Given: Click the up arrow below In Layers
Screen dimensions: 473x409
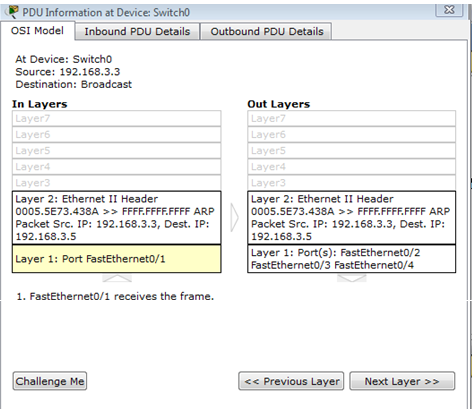Looking at the screenshot, I should tap(117, 278).
